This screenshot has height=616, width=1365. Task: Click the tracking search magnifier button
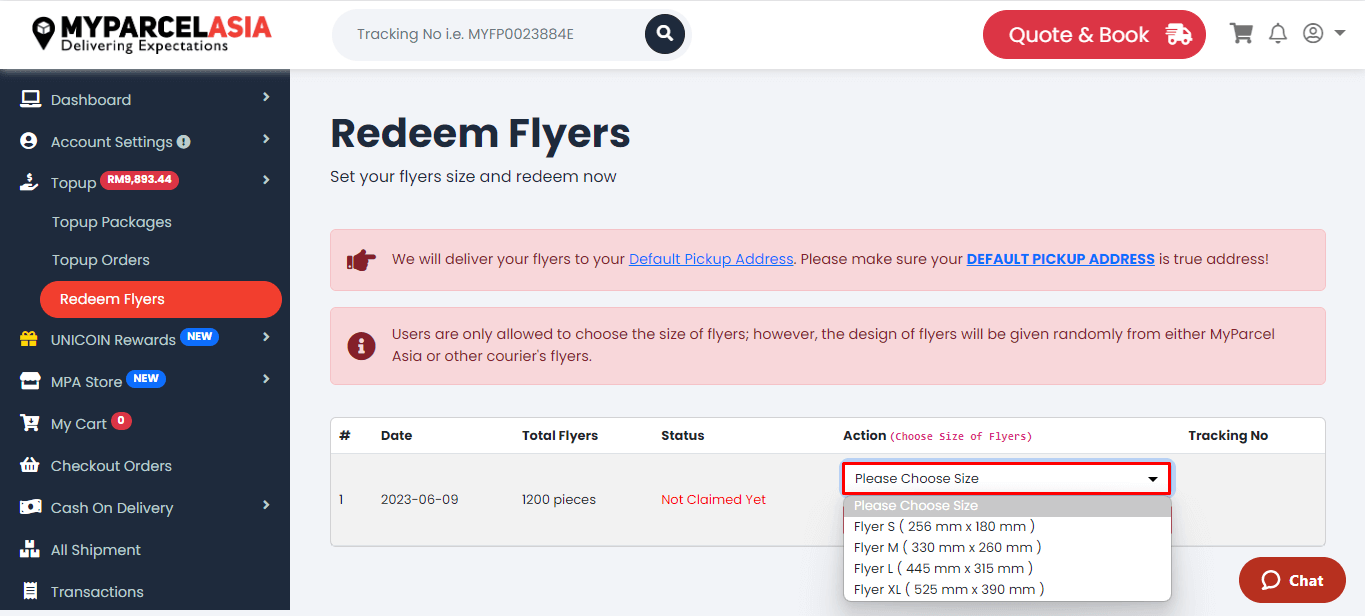coord(665,34)
